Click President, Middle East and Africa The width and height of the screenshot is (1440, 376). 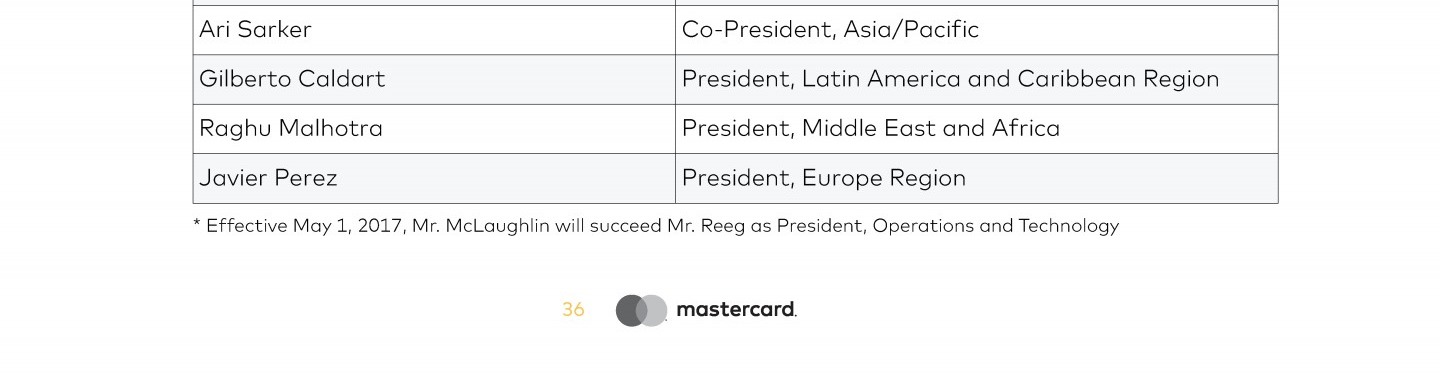870,128
